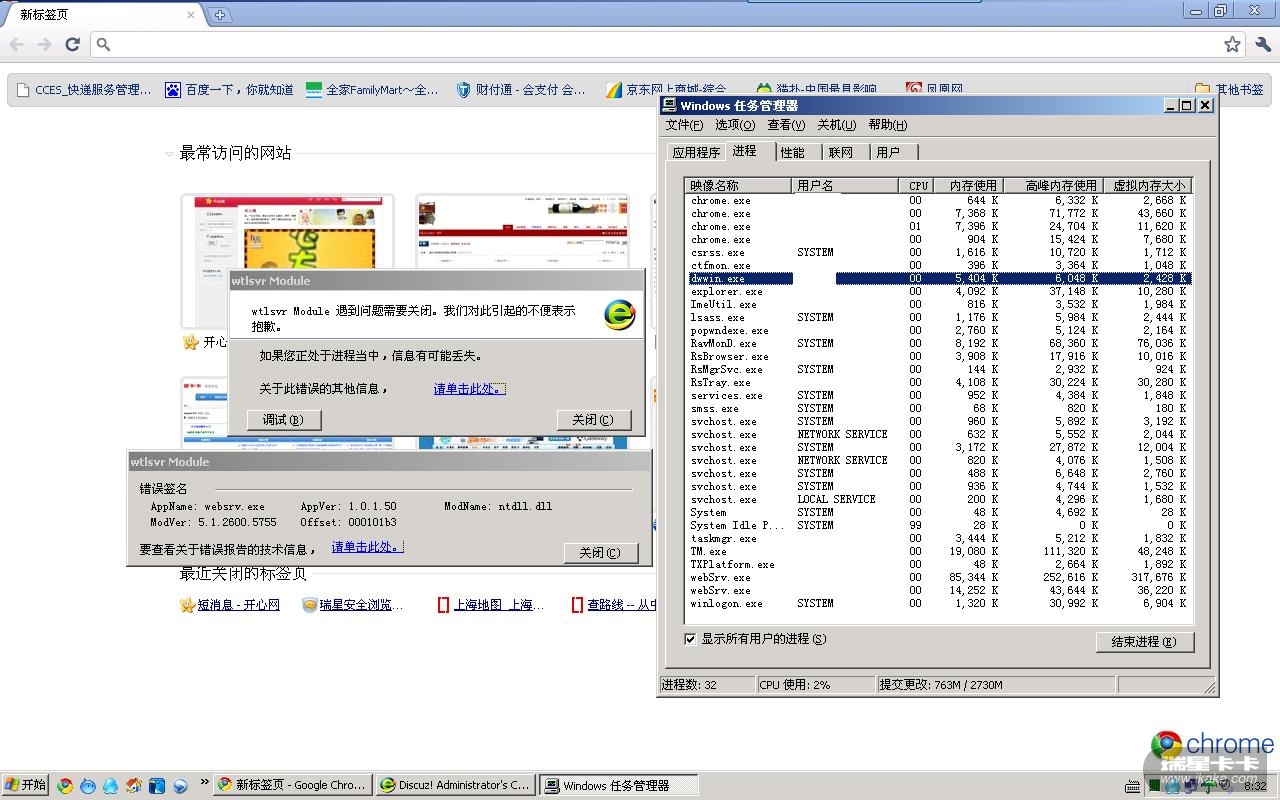Screen dimensions: 1280x800
Task: Switch to the 应用程序 tab
Action: [x=696, y=152]
